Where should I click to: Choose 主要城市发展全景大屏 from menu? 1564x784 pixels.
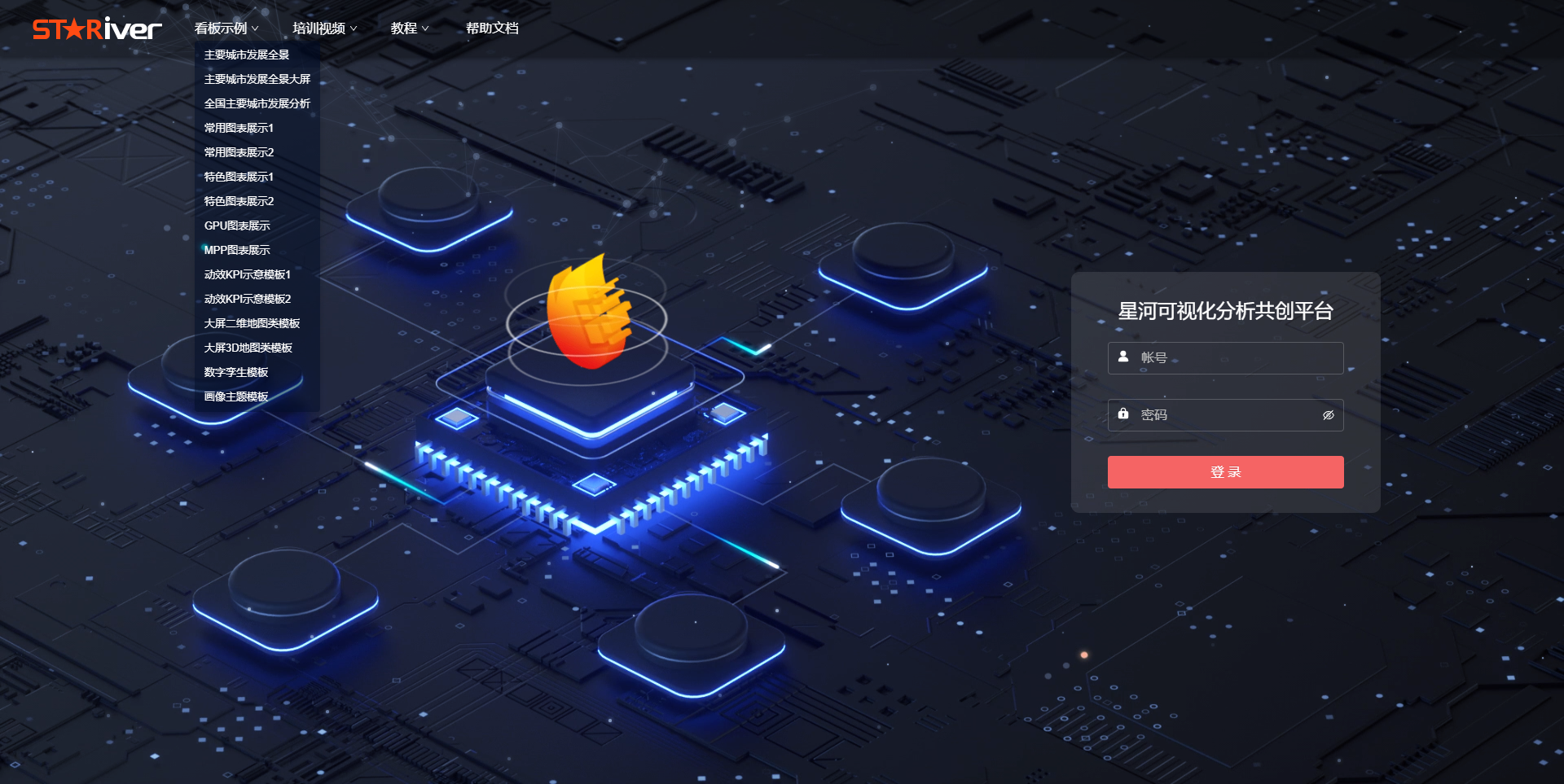pyautogui.click(x=257, y=79)
